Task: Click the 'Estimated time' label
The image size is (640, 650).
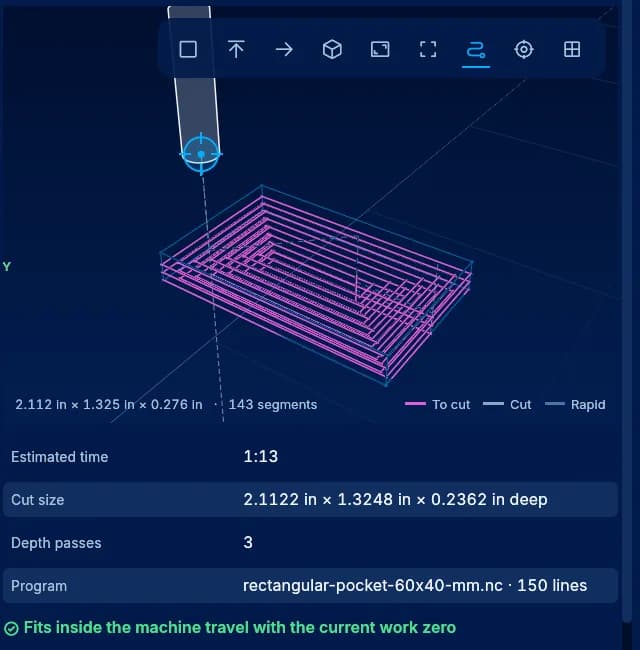Action: 60,457
